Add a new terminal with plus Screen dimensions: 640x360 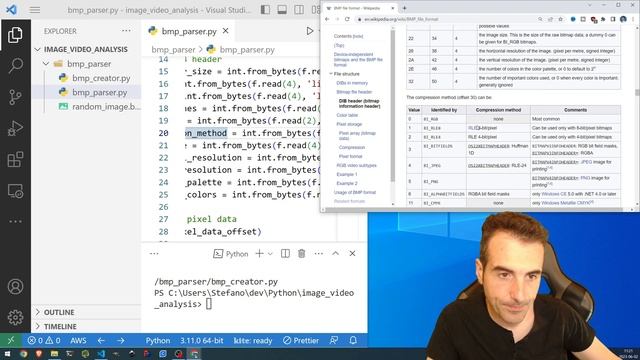coord(259,253)
